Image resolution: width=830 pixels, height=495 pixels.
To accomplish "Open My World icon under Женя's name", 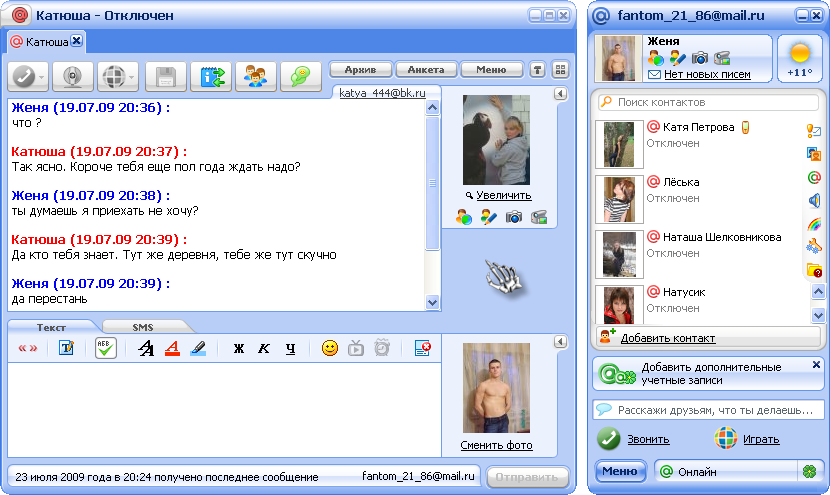I will pos(655,58).
